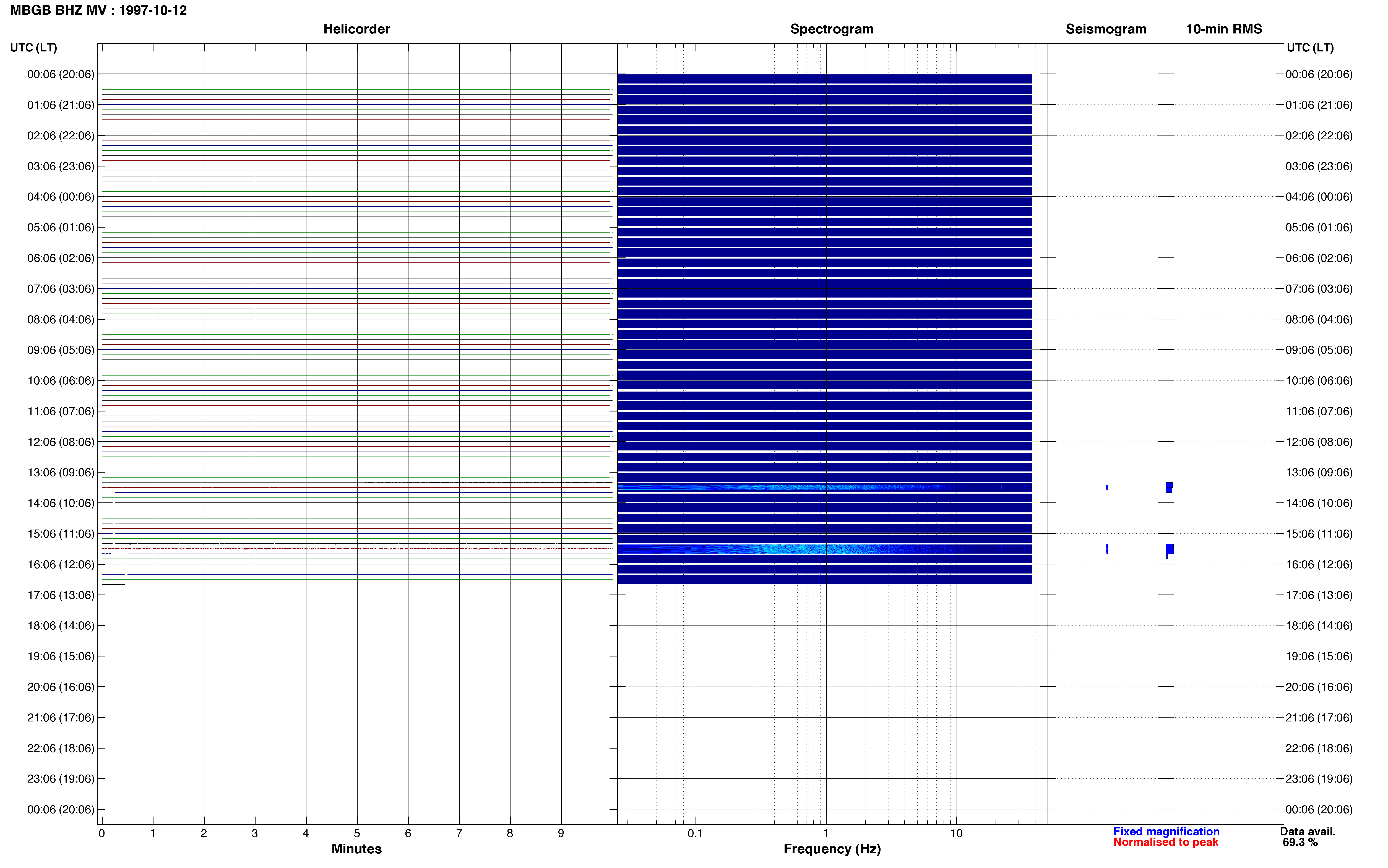This screenshot has width=1388, height=868.
Task: Click the right 14:06 (10:06) time label
Action: tap(1319, 503)
